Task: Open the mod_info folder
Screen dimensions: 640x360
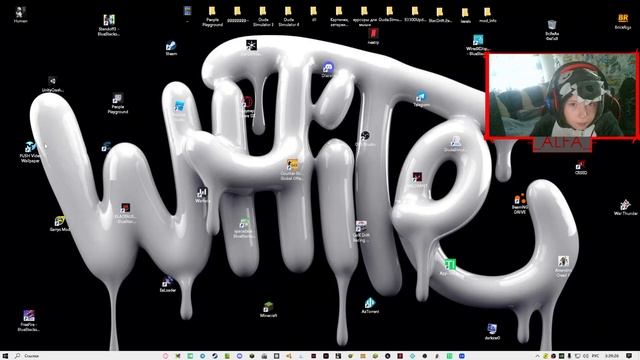Action: click(x=487, y=14)
